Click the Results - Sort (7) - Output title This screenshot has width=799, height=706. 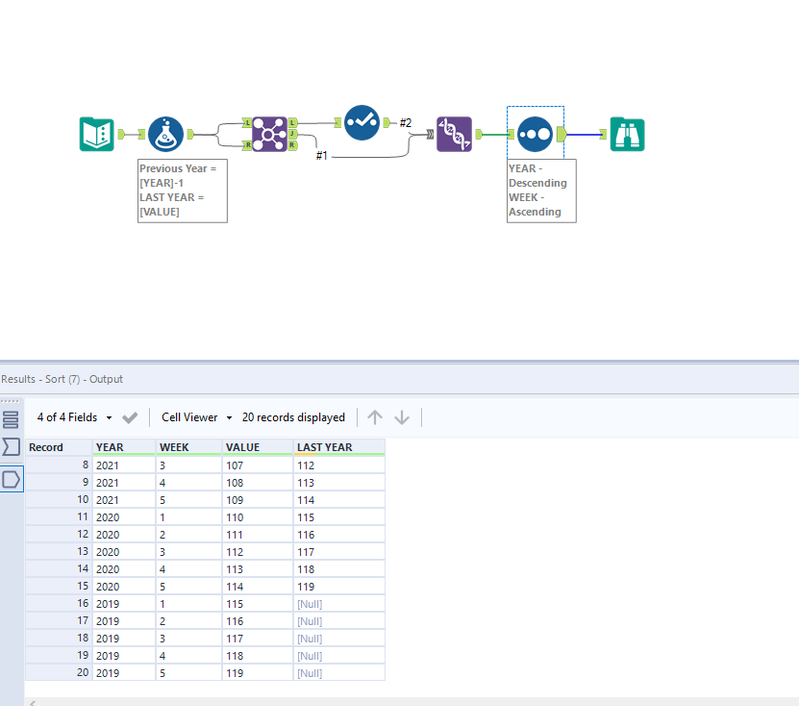pos(62,379)
